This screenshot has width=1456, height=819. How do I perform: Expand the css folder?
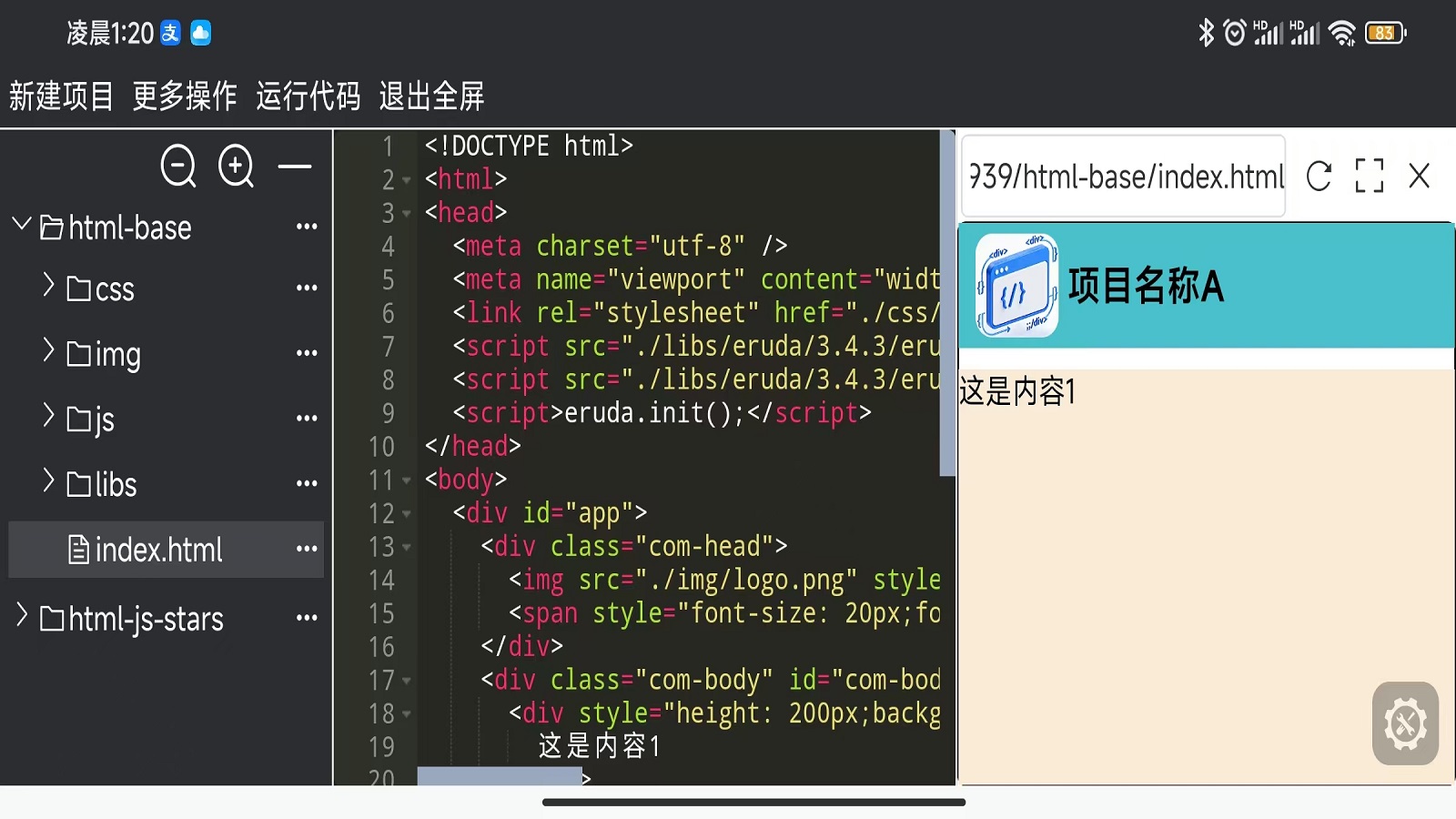tap(49, 286)
